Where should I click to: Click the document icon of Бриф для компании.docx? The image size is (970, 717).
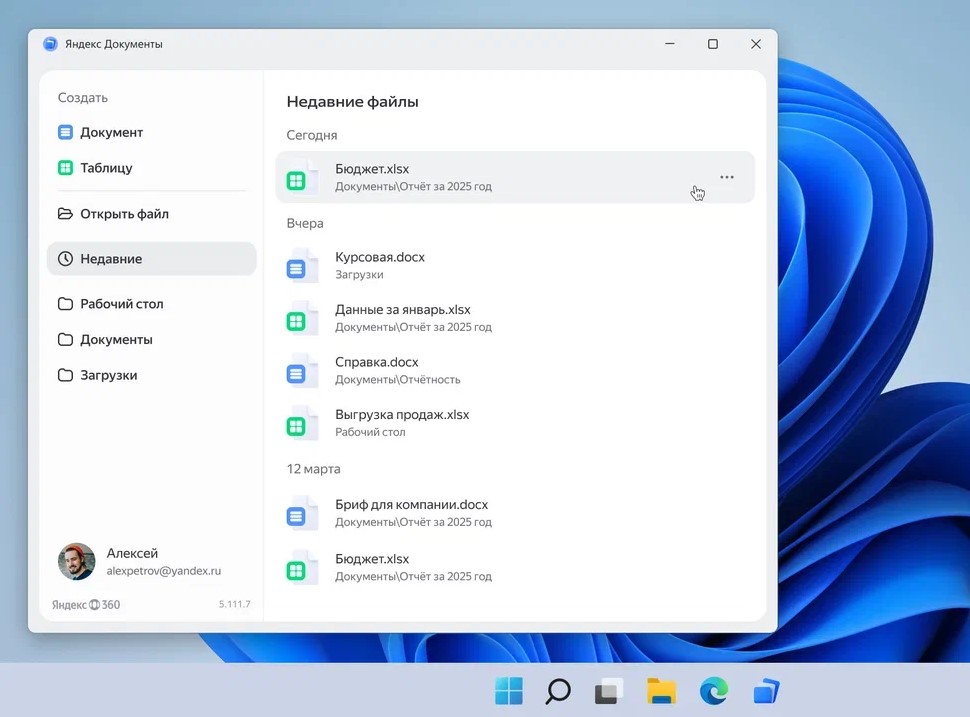301,513
